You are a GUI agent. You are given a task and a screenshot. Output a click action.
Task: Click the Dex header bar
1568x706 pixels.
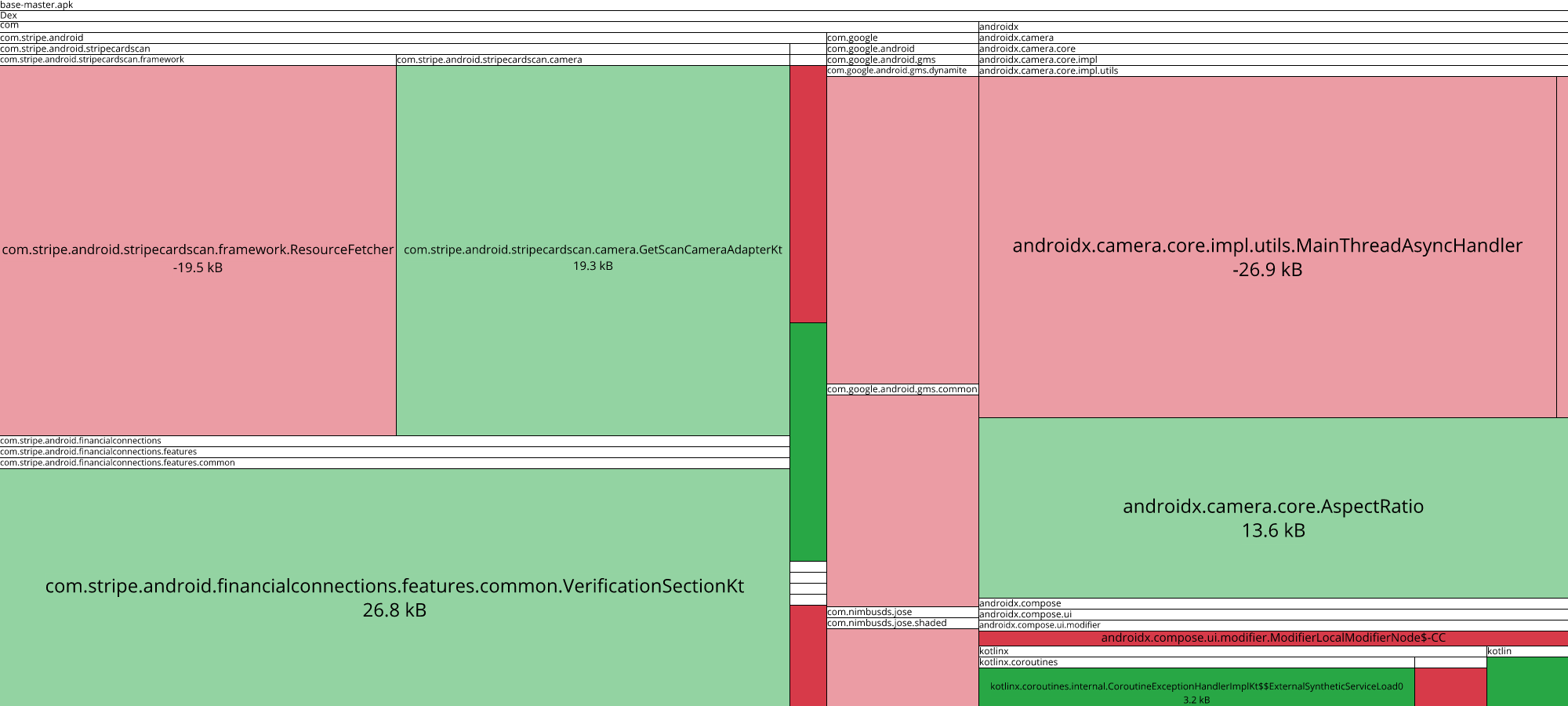[x=784, y=16]
